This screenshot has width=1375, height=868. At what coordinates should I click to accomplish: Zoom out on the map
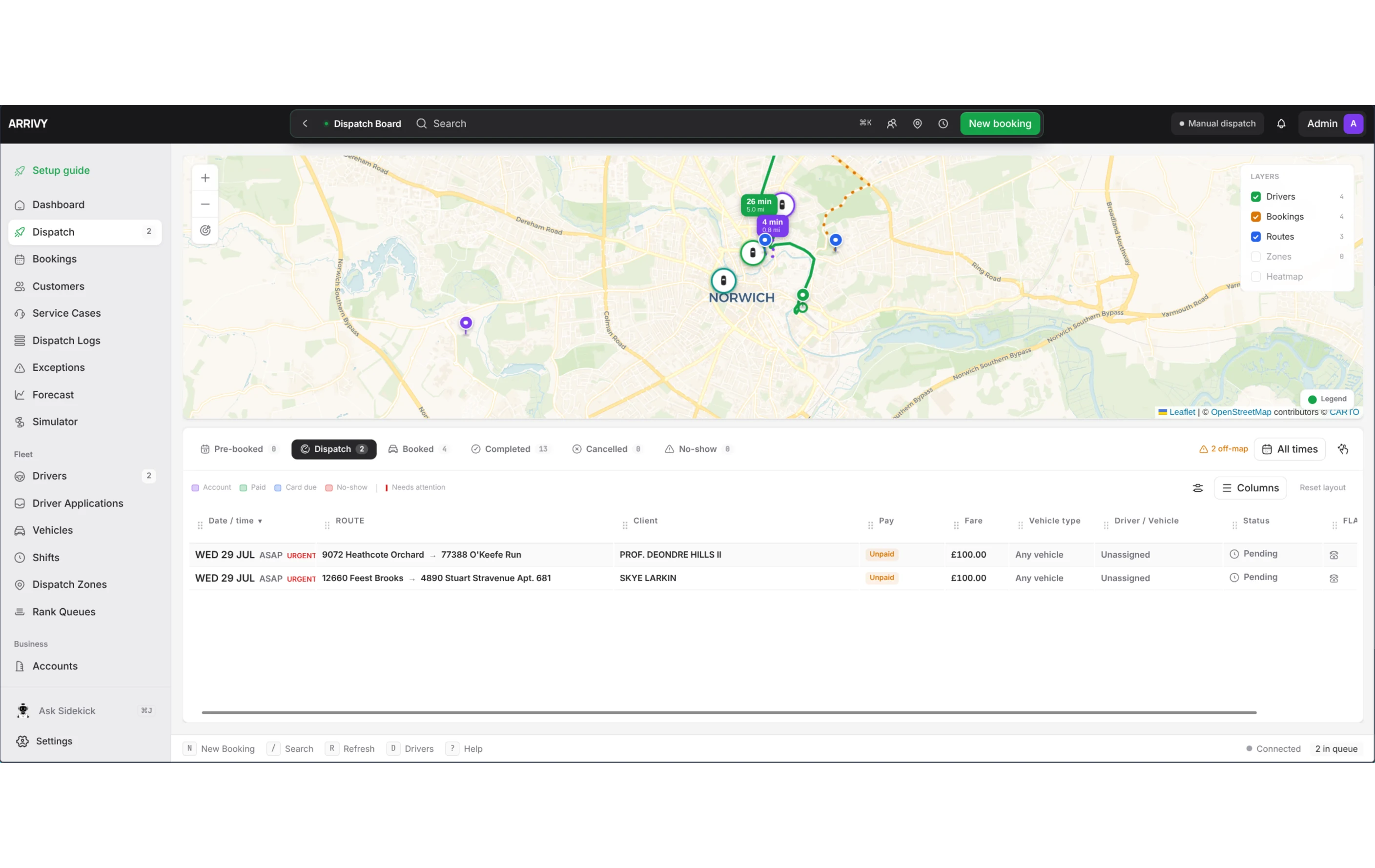click(205, 204)
